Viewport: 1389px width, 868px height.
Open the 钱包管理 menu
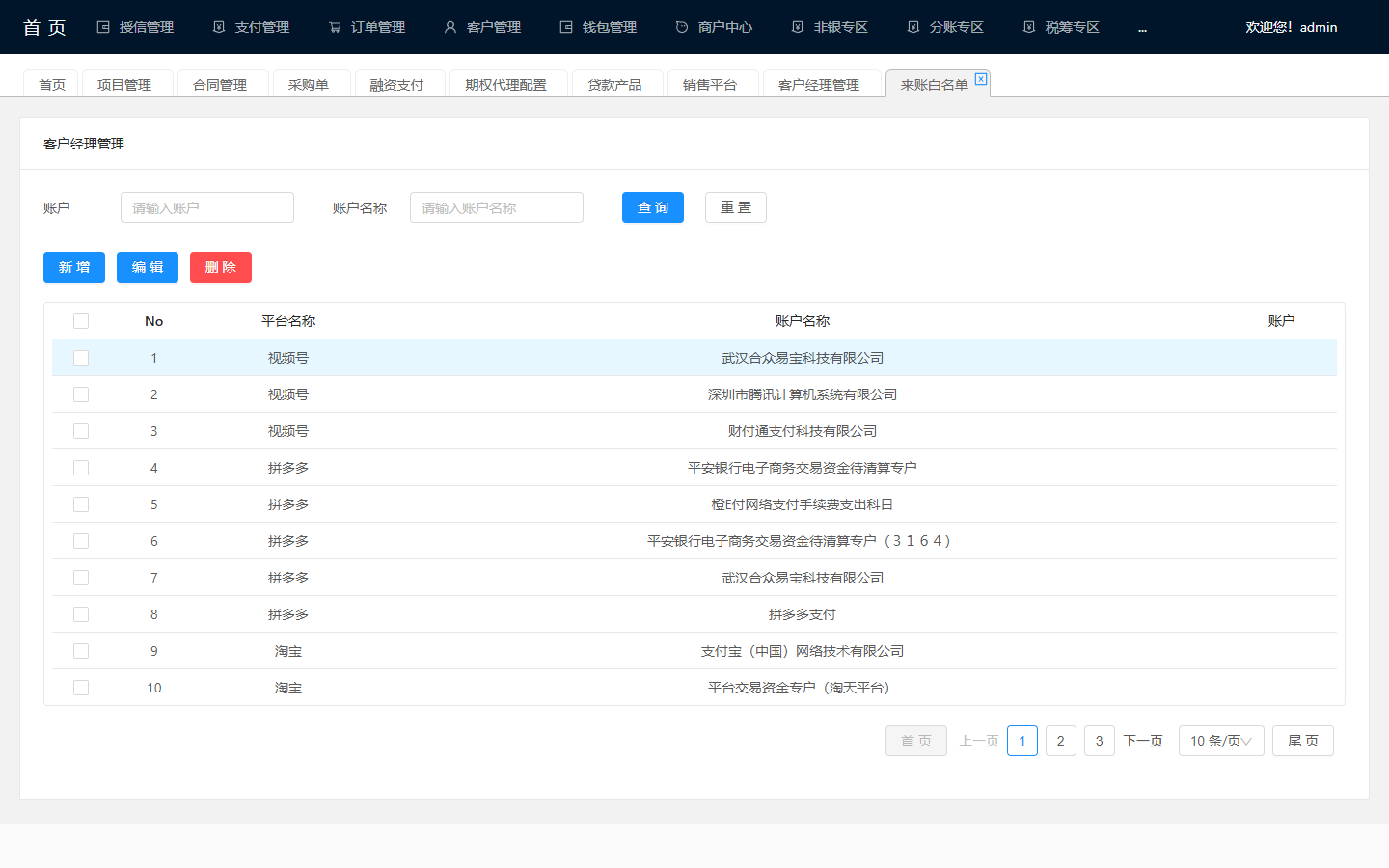tap(599, 27)
